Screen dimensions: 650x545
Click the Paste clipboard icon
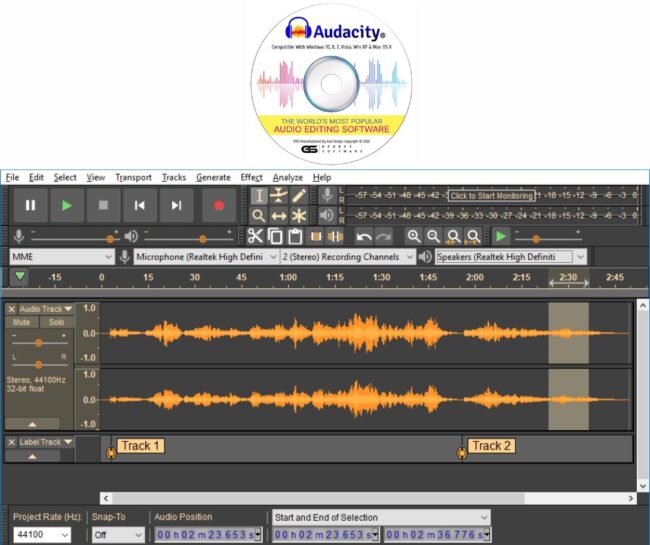(x=295, y=236)
